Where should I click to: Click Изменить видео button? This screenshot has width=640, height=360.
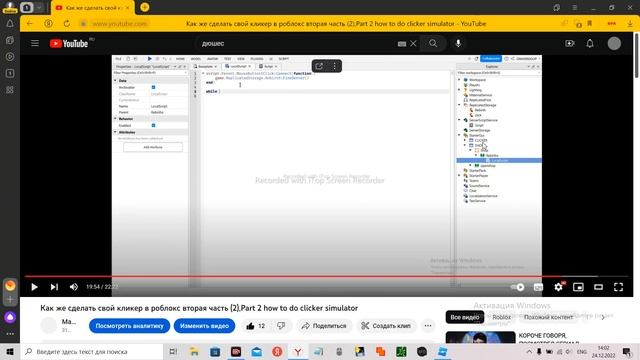click(x=204, y=326)
